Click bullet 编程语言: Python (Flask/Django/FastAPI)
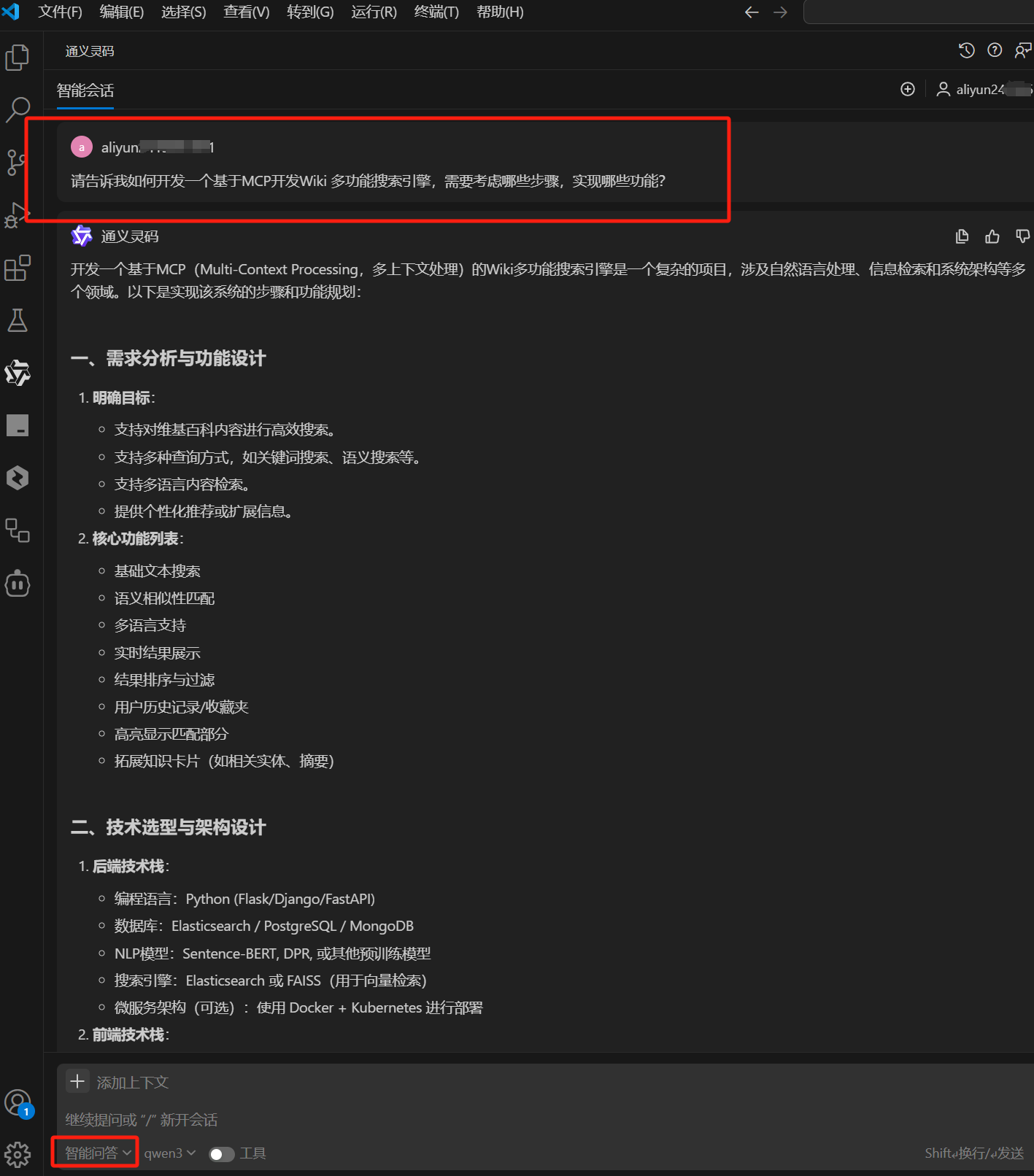Image resolution: width=1034 pixels, height=1176 pixels. pyautogui.click(x=244, y=899)
